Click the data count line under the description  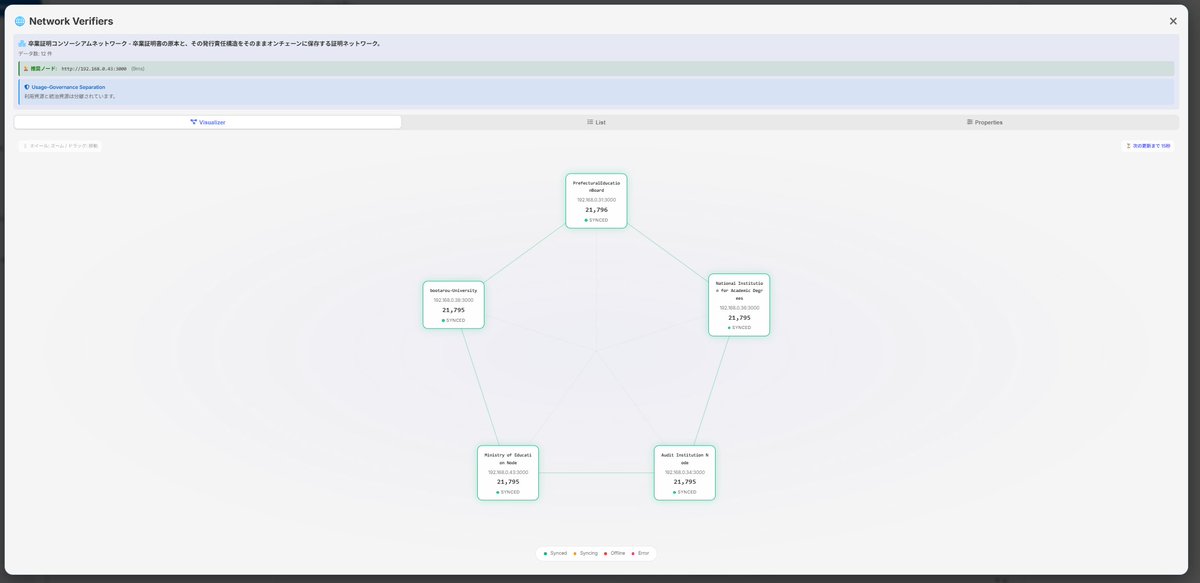pos(35,53)
